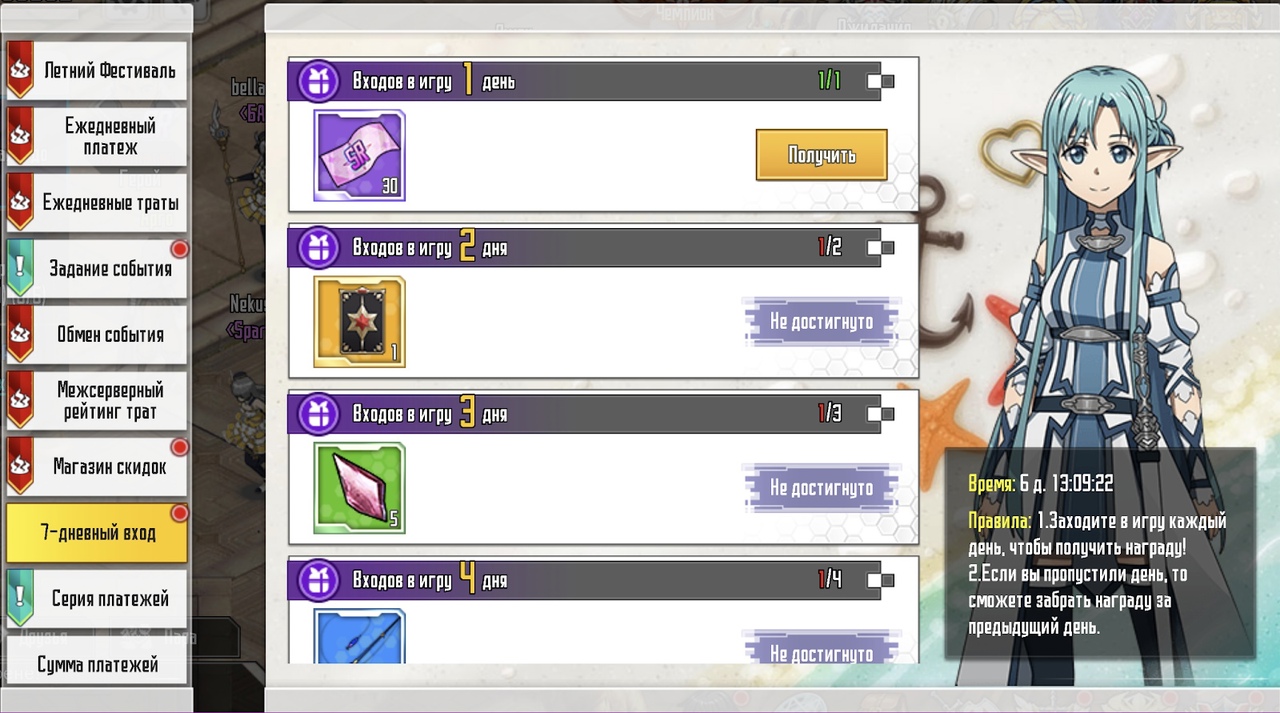
Task: Go to Магазин скидок tab
Action: click(x=97, y=467)
